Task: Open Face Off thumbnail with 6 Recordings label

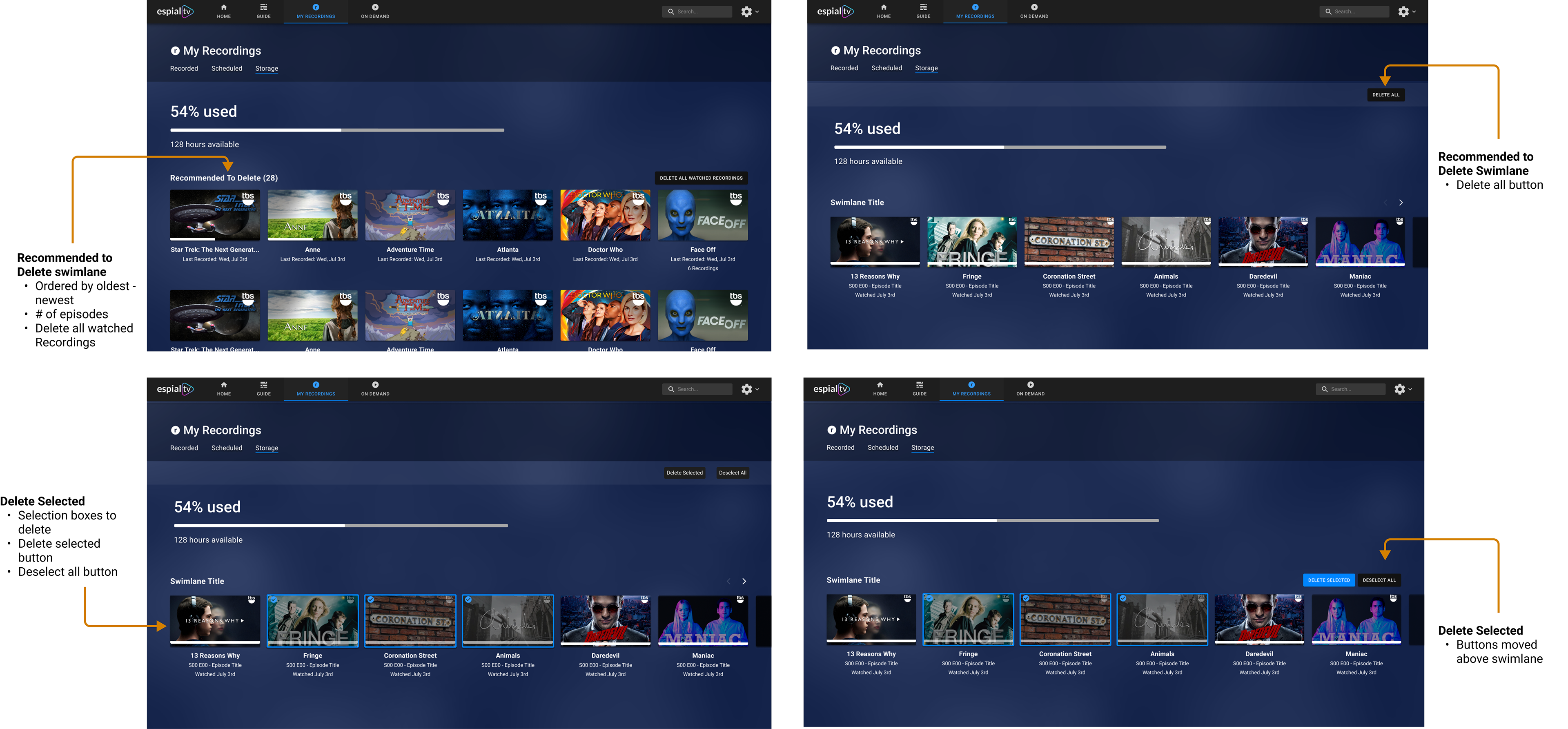Action: tap(702, 215)
